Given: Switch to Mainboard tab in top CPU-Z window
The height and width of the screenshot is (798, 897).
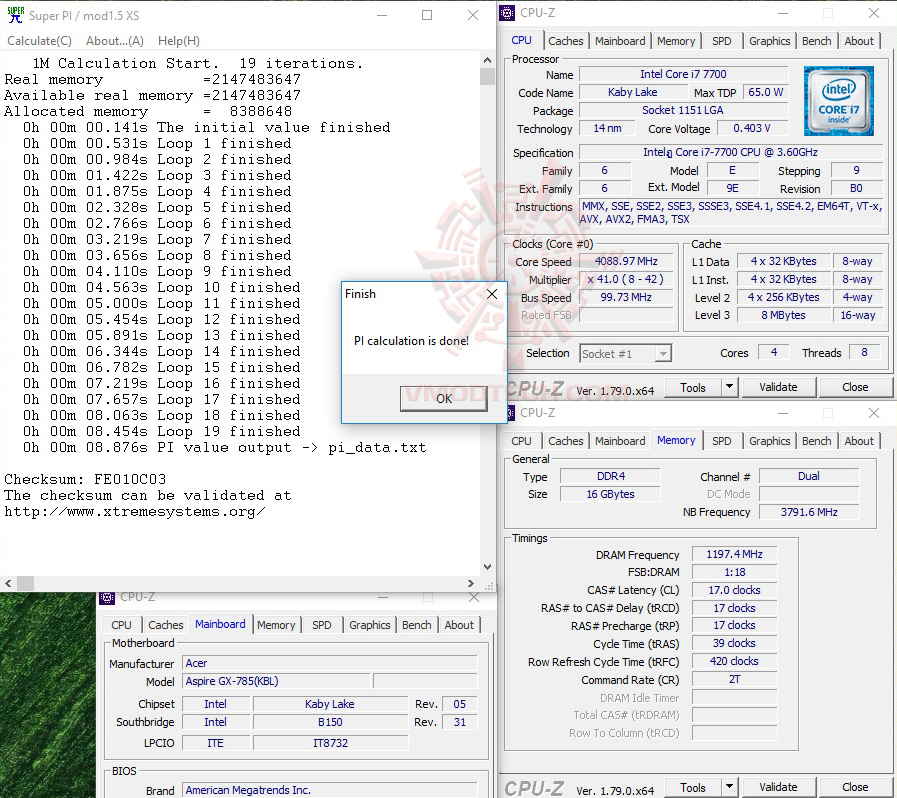Looking at the screenshot, I should [620, 41].
